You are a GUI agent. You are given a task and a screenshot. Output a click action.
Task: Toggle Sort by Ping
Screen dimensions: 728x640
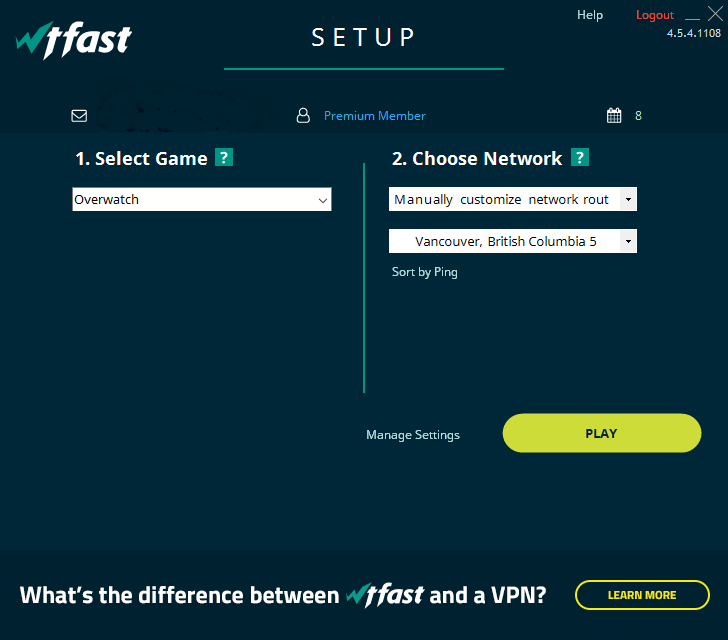[425, 272]
